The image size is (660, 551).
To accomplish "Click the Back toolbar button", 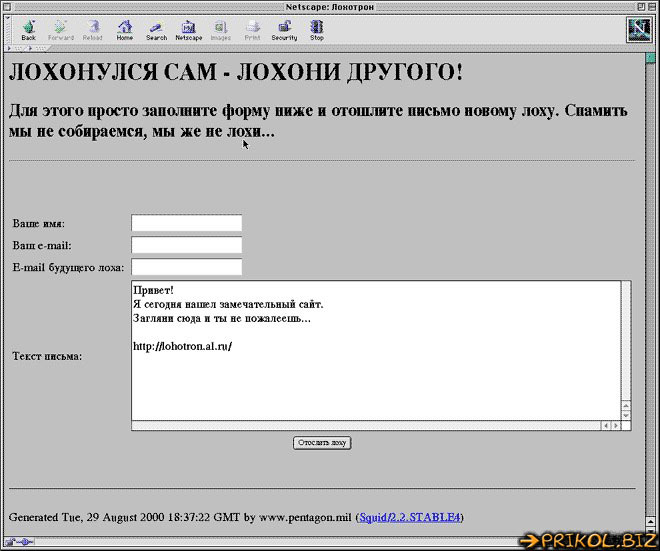I will pyautogui.click(x=28, y=29).
